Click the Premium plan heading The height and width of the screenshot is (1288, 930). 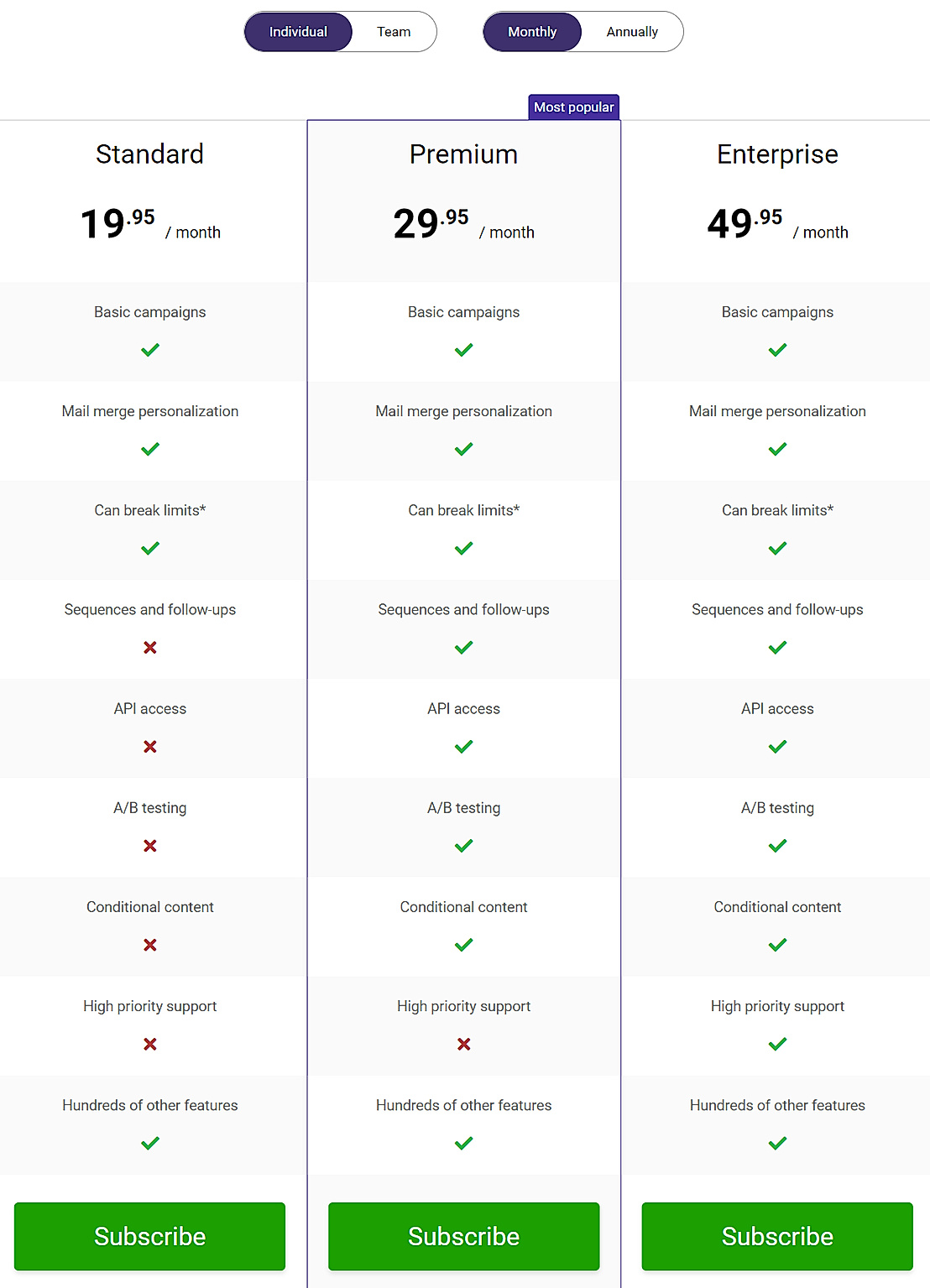[x=462, y=154]
